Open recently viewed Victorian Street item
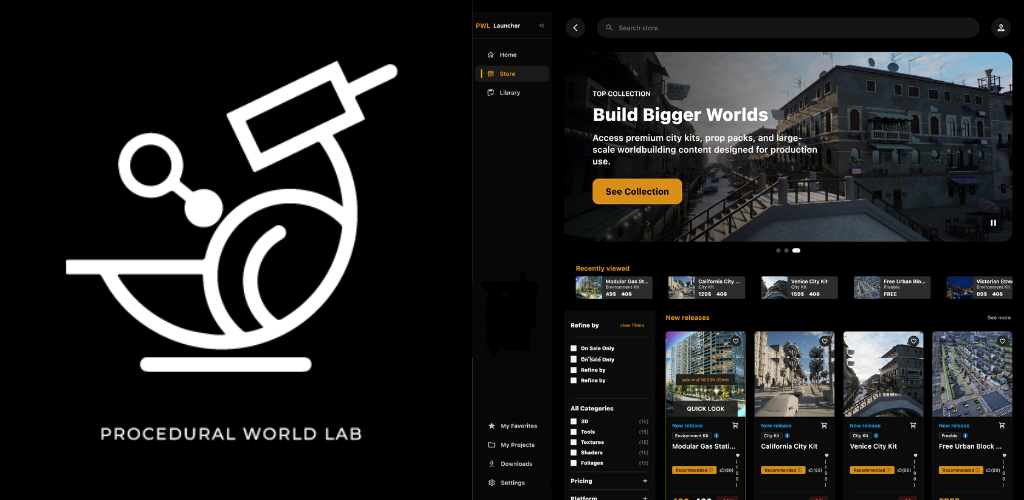This screenshot has height=500, width=1024. tap(980, 288)
